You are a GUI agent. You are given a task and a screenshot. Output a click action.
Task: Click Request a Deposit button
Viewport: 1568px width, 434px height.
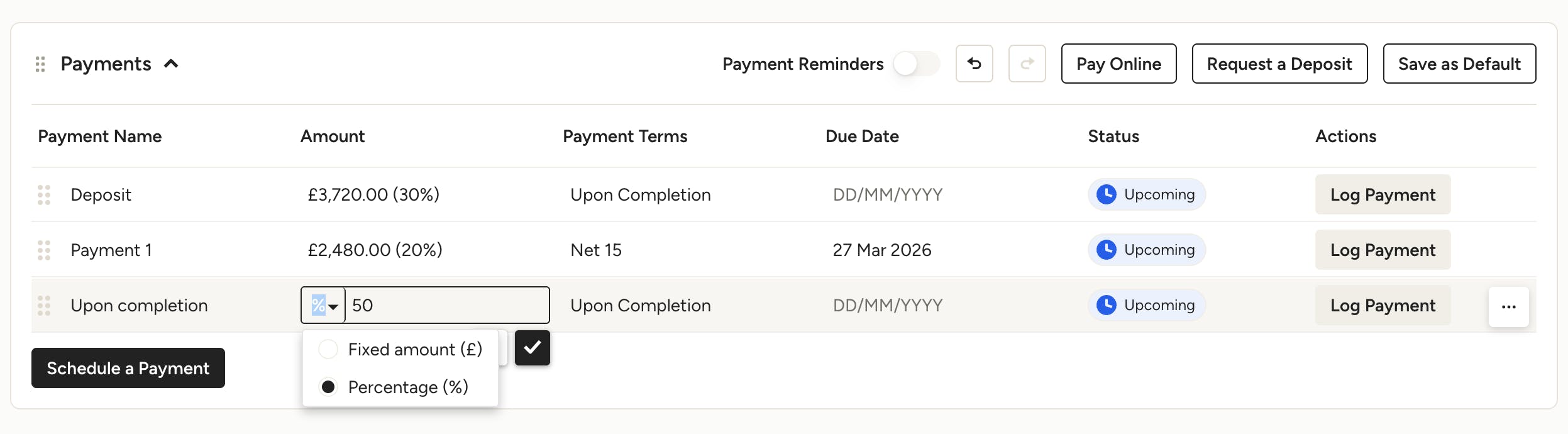[x=1279, y=64]
